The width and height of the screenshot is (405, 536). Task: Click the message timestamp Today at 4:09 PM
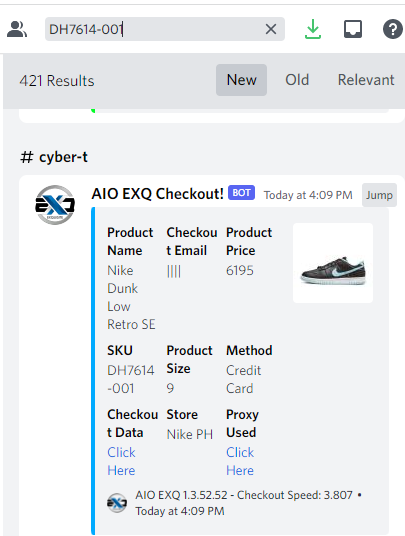click(x=308, y=195)
